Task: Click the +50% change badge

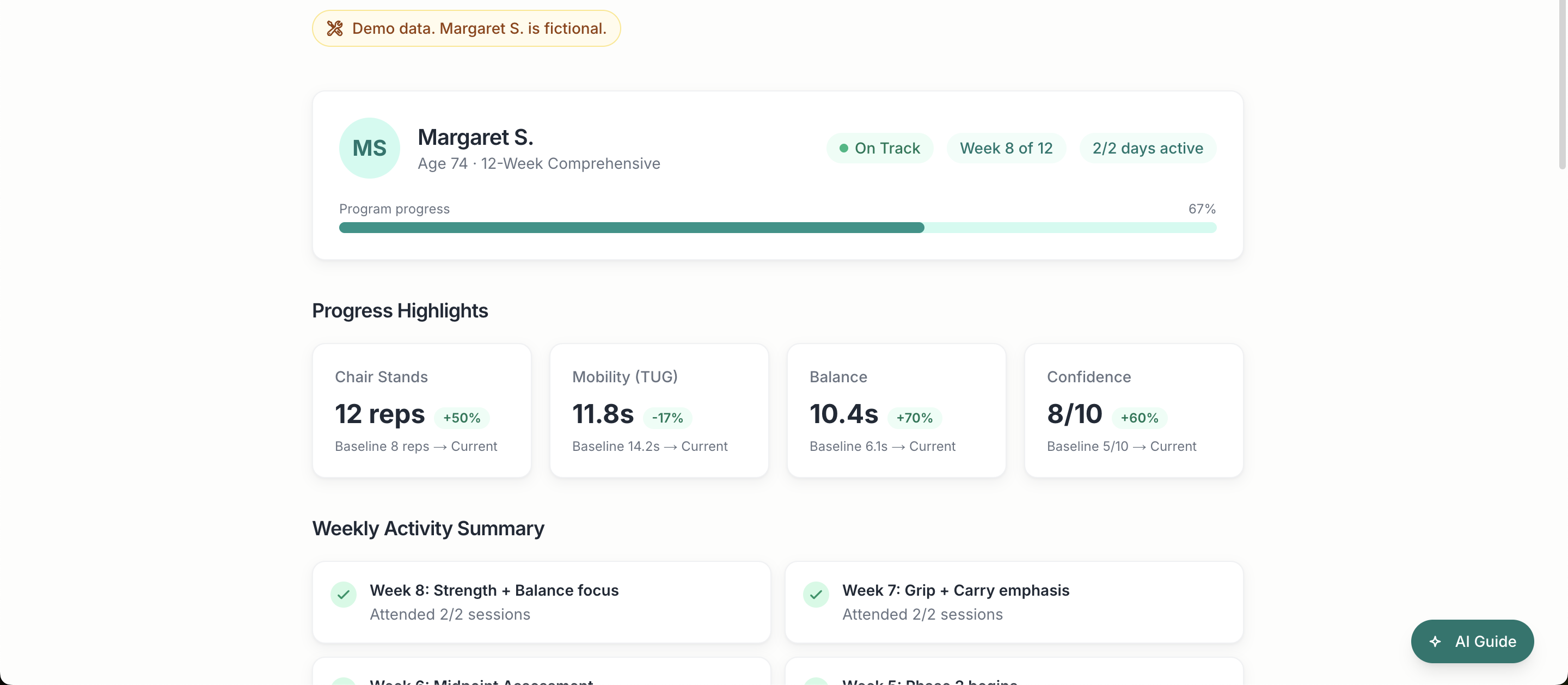Action: 461,418
